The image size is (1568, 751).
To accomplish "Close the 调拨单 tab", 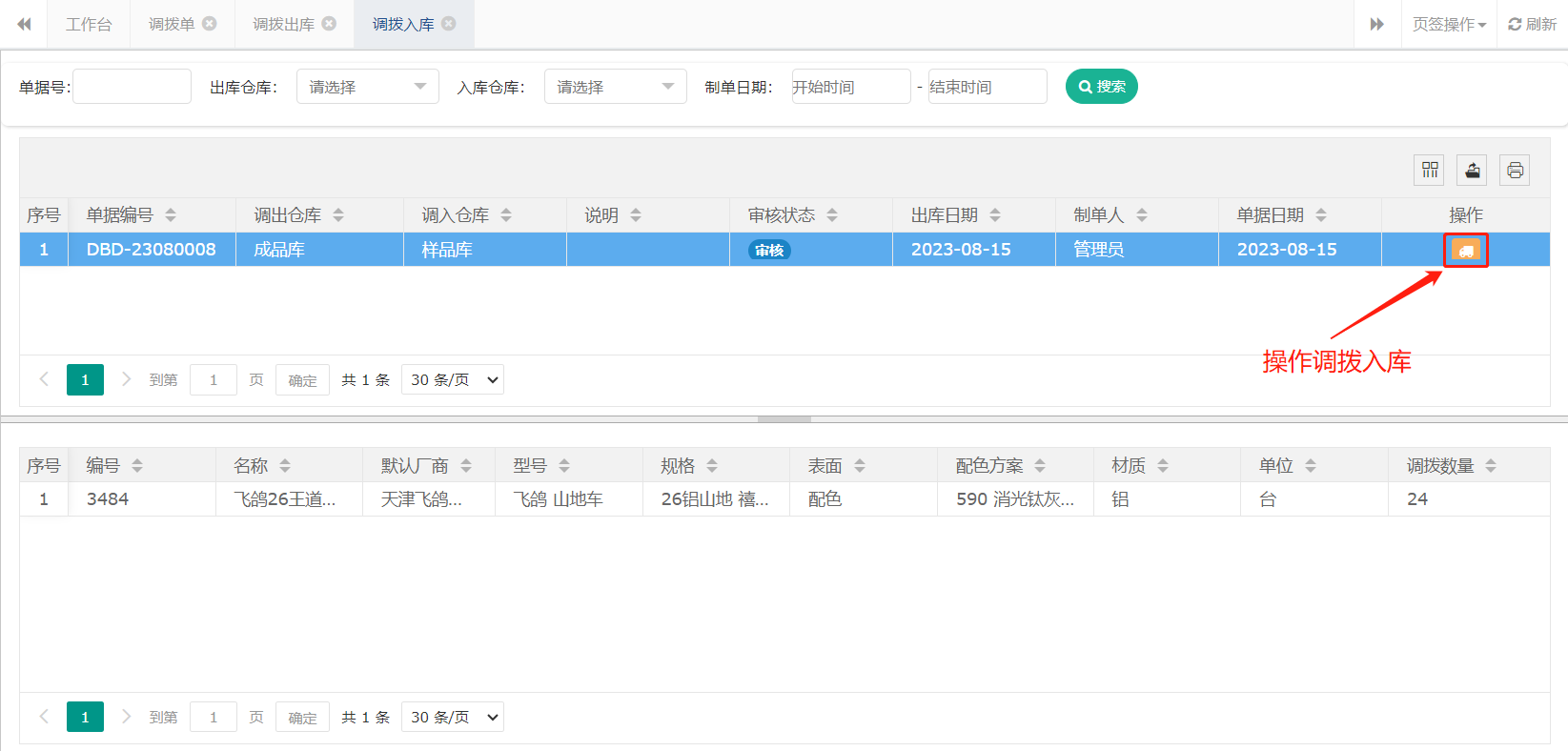I will (210, 24).
